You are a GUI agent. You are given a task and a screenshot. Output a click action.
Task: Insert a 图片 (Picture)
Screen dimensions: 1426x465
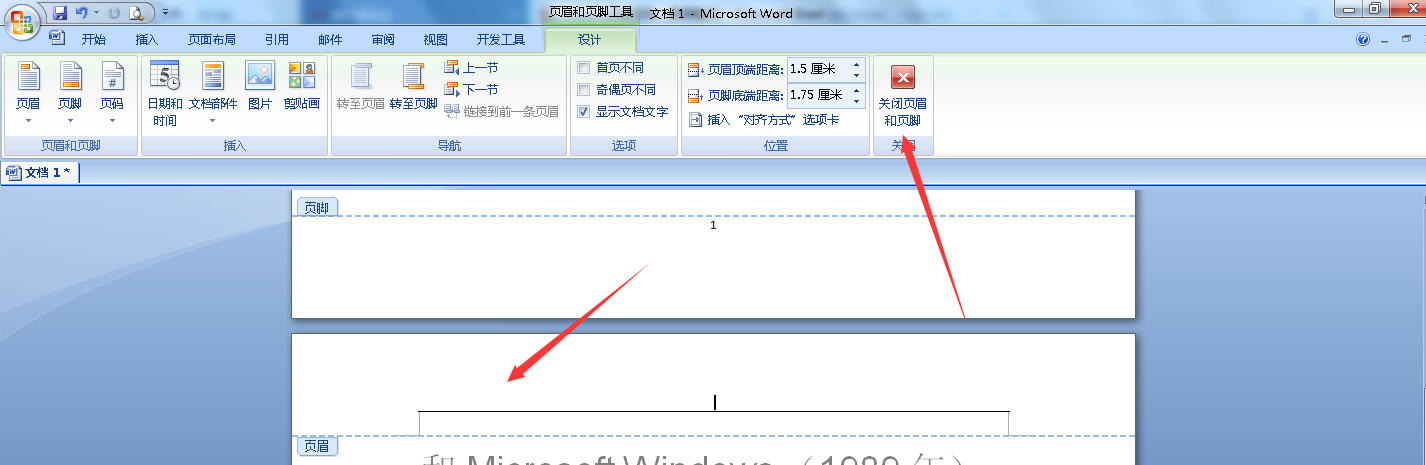260,86
